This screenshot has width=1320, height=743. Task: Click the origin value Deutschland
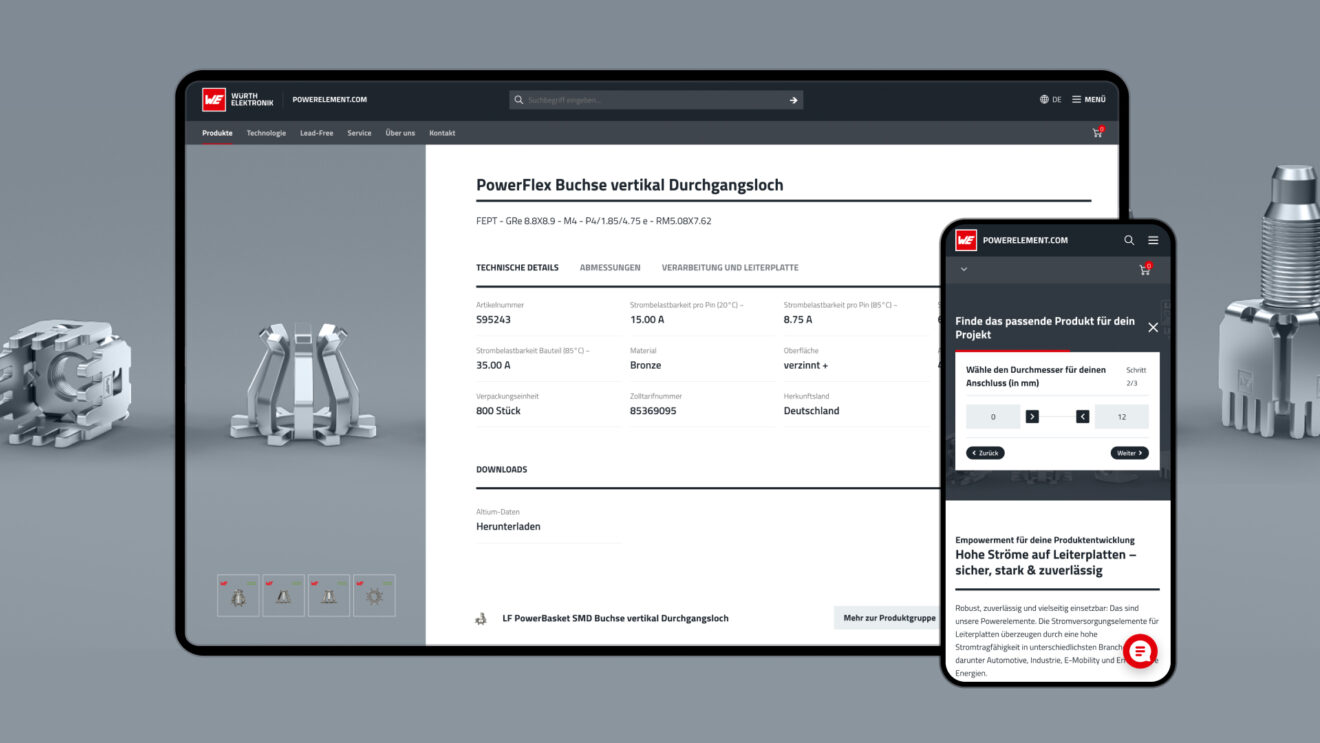tap(812, 411)
